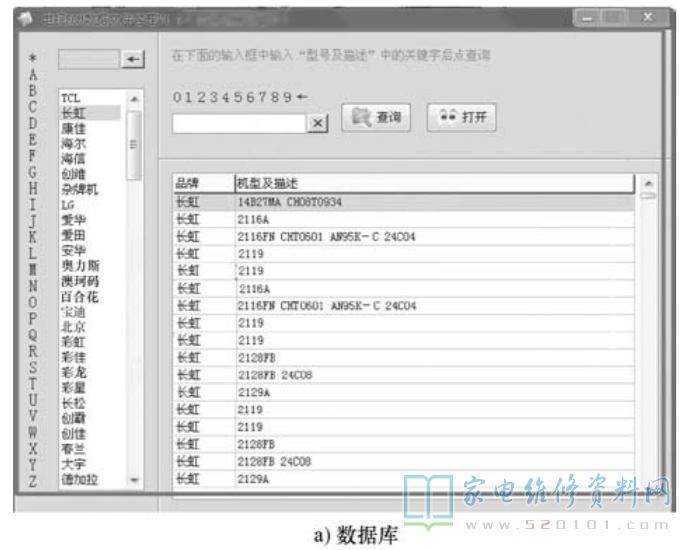Click the 查询 search button
This screenshot has width=681, height=550.
[x=376, y=117]
